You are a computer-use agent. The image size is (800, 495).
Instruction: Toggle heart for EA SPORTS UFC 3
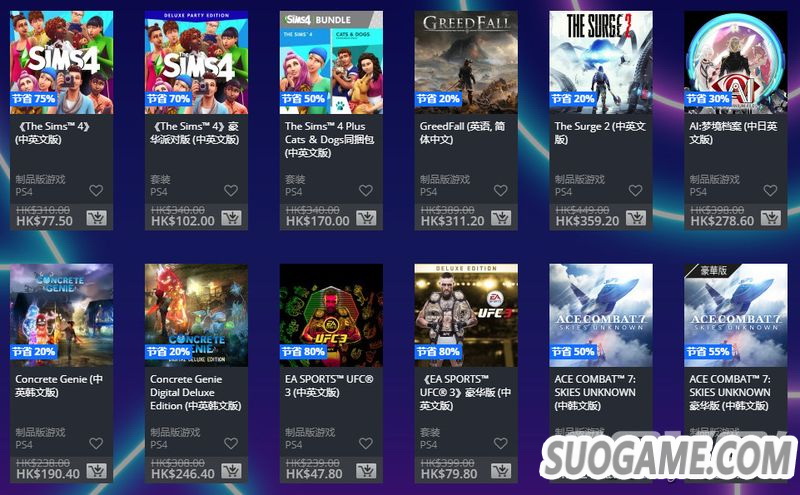click(x=366, y=443)
